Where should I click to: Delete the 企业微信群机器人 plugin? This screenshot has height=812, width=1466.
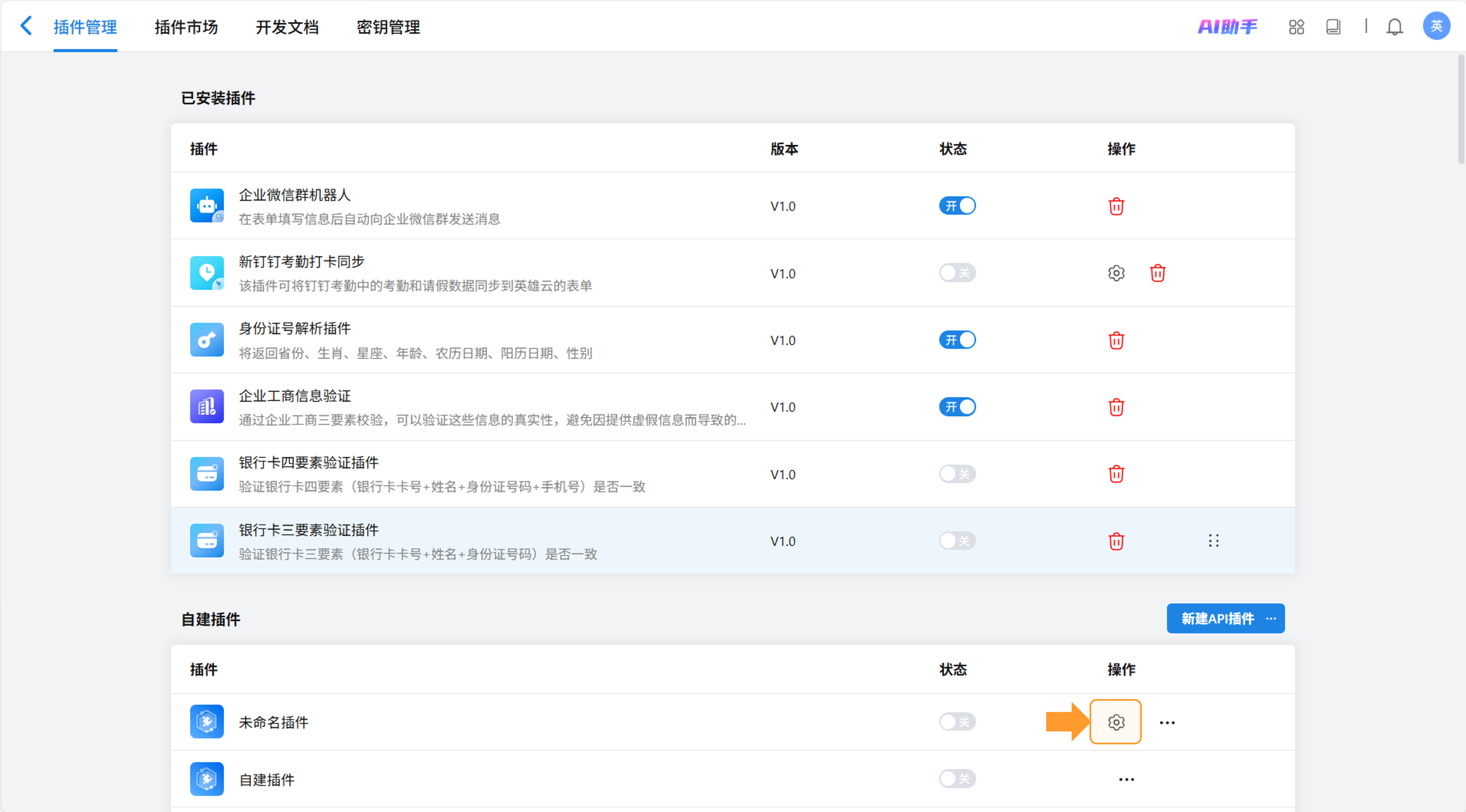pyautogui.click(x=1116, y=206)
